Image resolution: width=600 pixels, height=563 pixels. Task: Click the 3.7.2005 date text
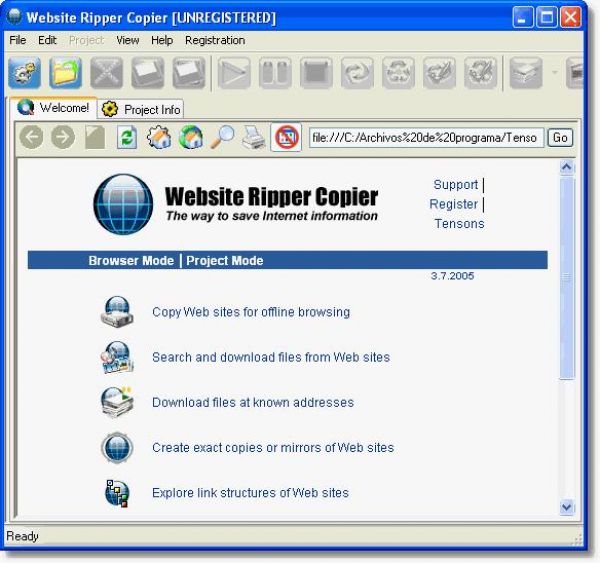(x=452, y=276)
